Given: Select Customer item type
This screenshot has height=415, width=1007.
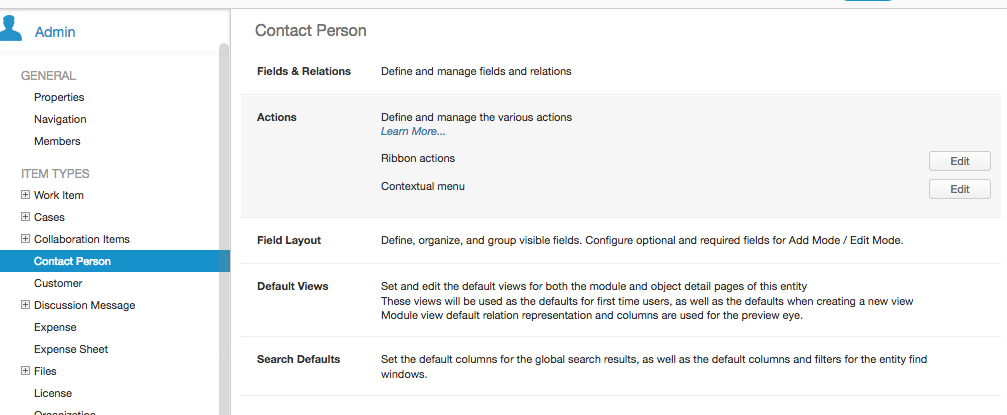Looking at the screenshot, I should pyautogui.click(x=58, y=283).
